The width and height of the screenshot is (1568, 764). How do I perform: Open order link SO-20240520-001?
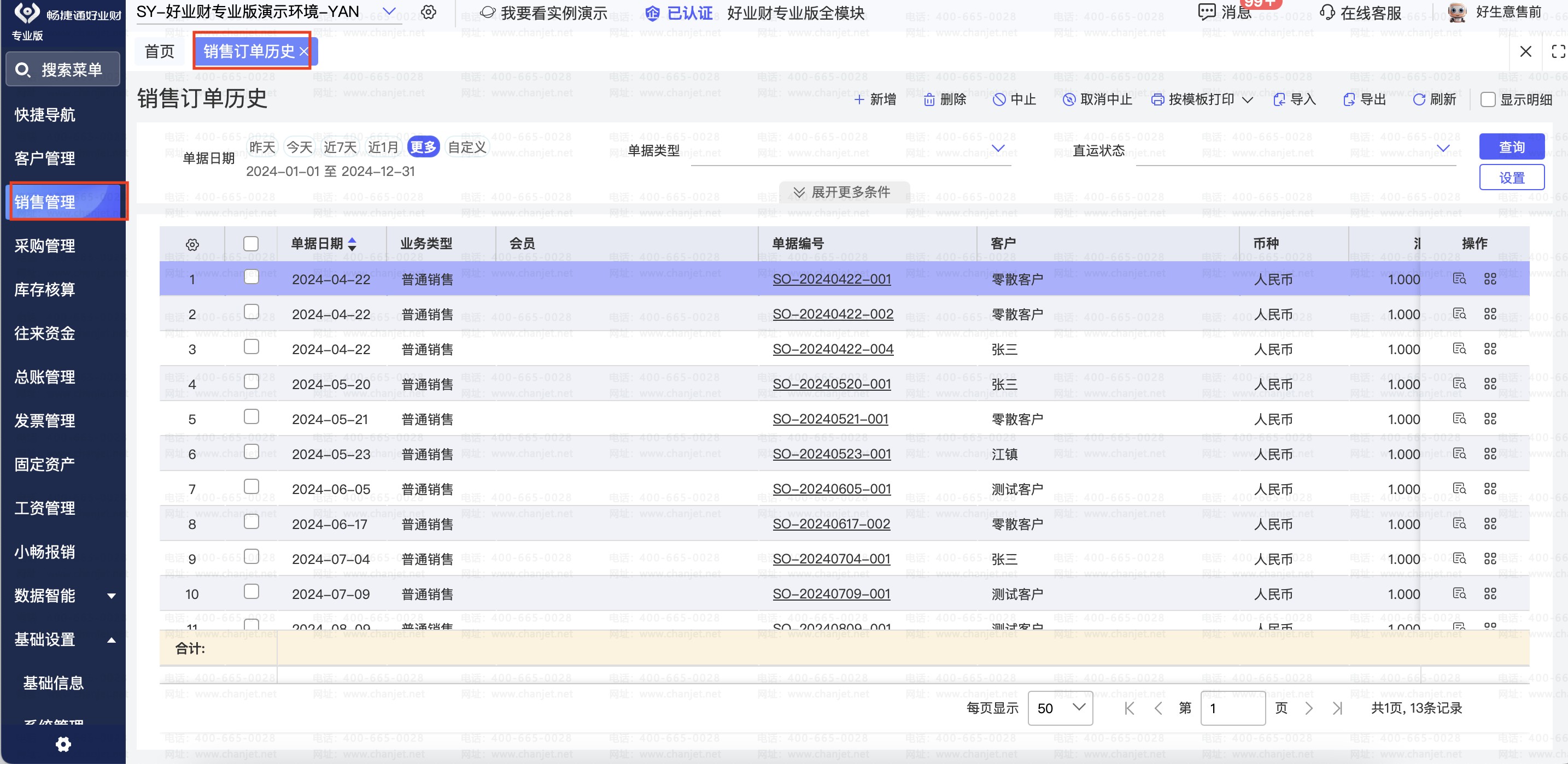[x=832, y=384]
